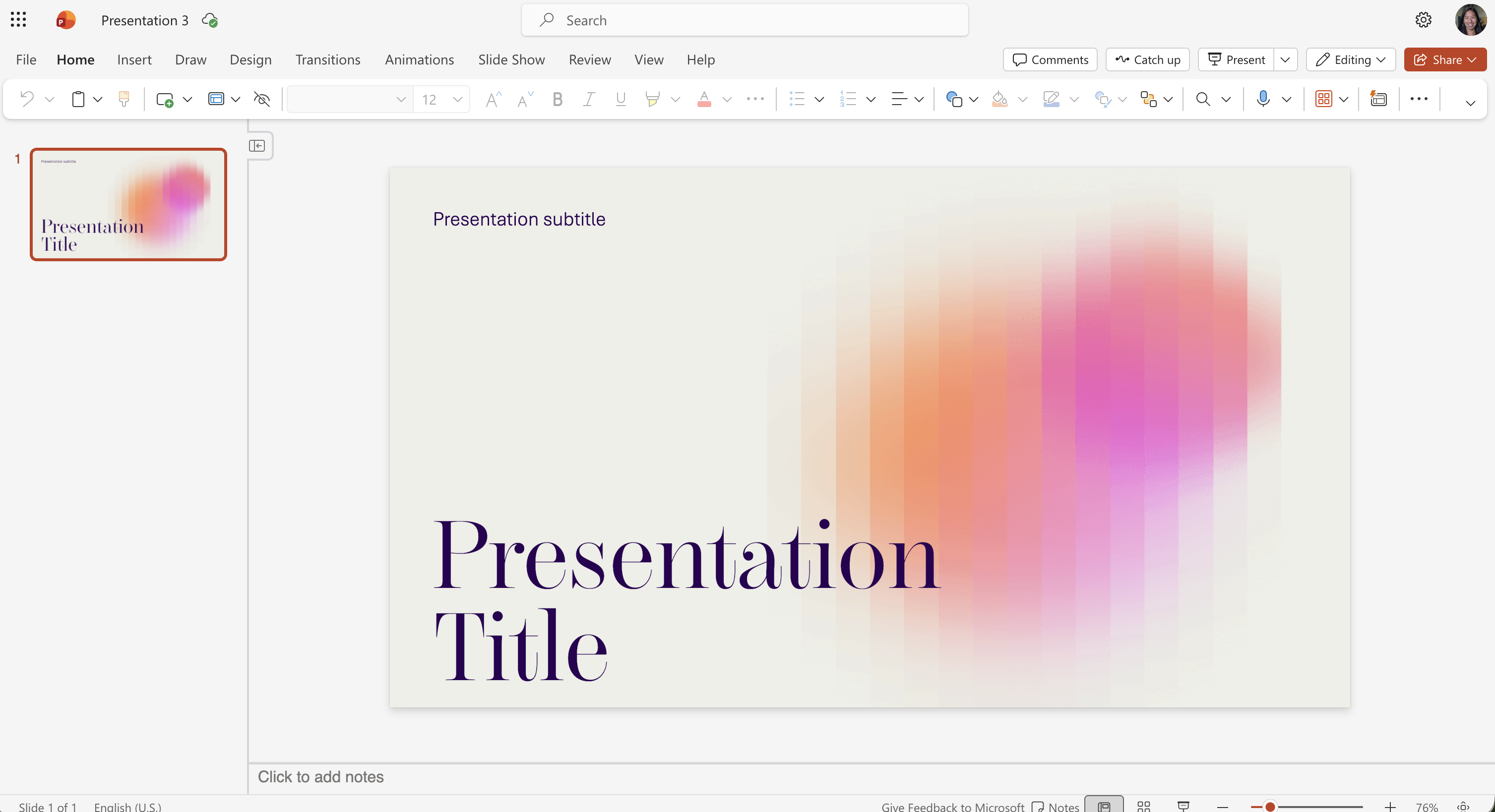Switch to Normal view in status bar

pos(1104,806)
